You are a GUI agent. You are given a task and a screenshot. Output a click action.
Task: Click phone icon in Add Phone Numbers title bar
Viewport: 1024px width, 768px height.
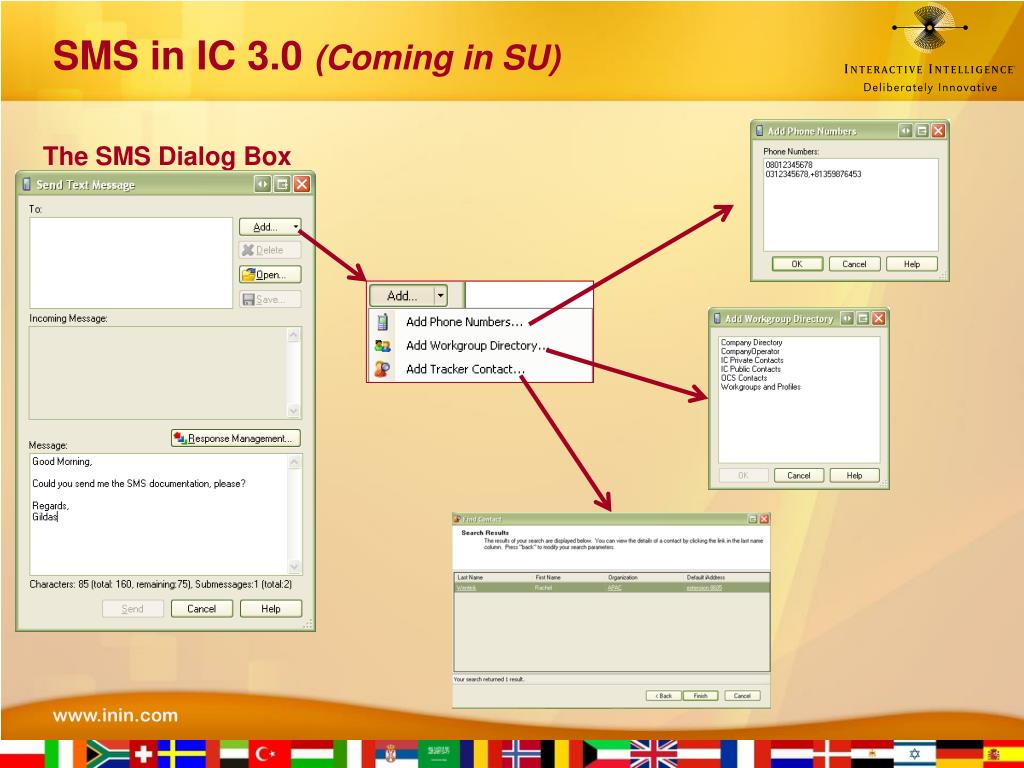(760, 131)
